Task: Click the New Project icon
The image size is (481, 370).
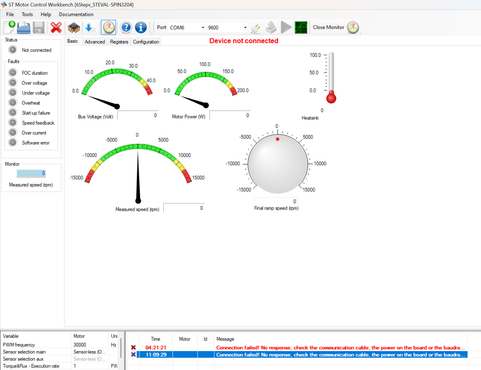Action: coord(9,27)
